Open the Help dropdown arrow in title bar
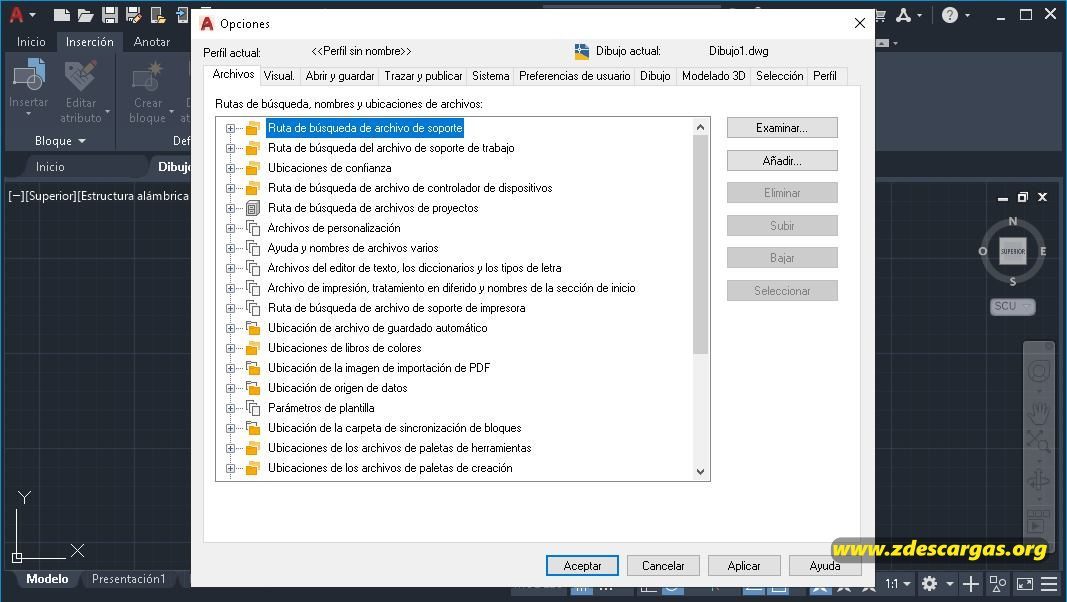The width and height of the screenshot is (1067, 602). pos(968,15)
